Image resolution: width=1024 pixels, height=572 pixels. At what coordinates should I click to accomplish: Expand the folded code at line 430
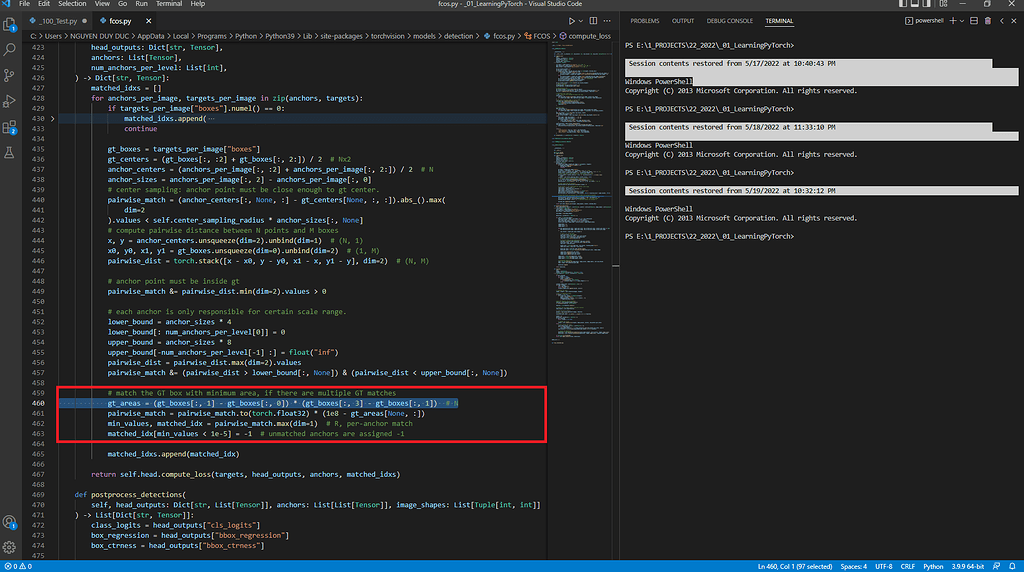pyautogui.click(x=53, y=118)
